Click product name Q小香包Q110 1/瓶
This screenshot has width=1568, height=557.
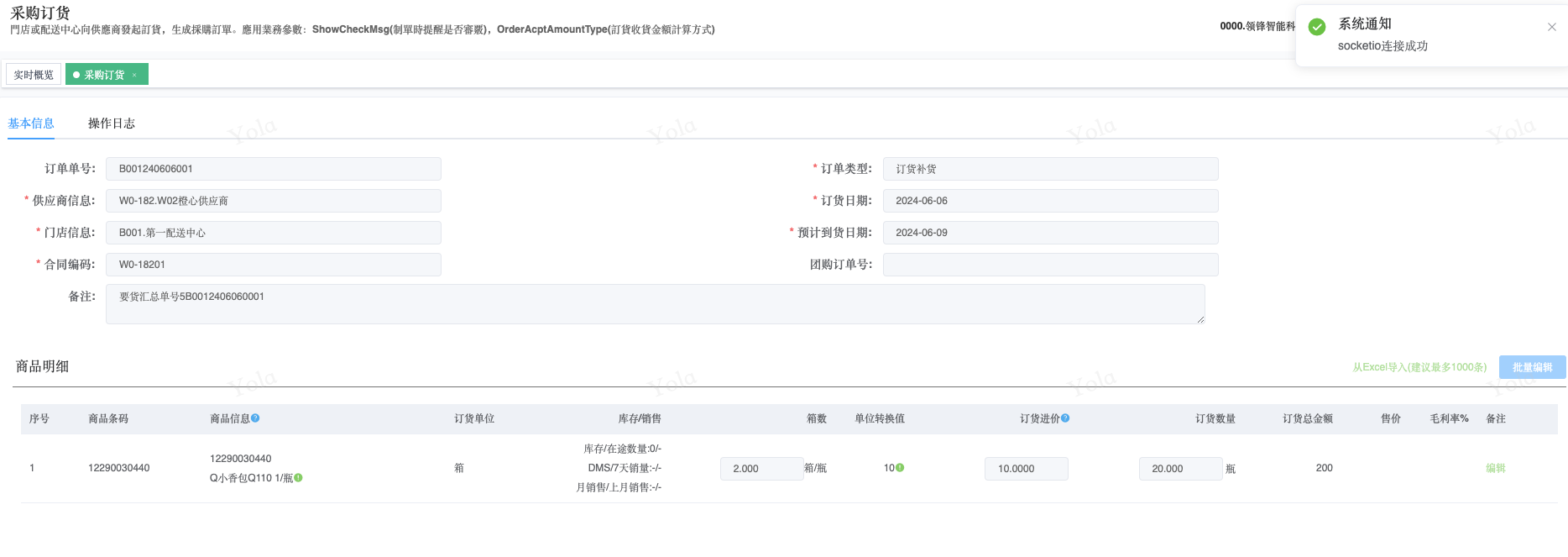251,478
